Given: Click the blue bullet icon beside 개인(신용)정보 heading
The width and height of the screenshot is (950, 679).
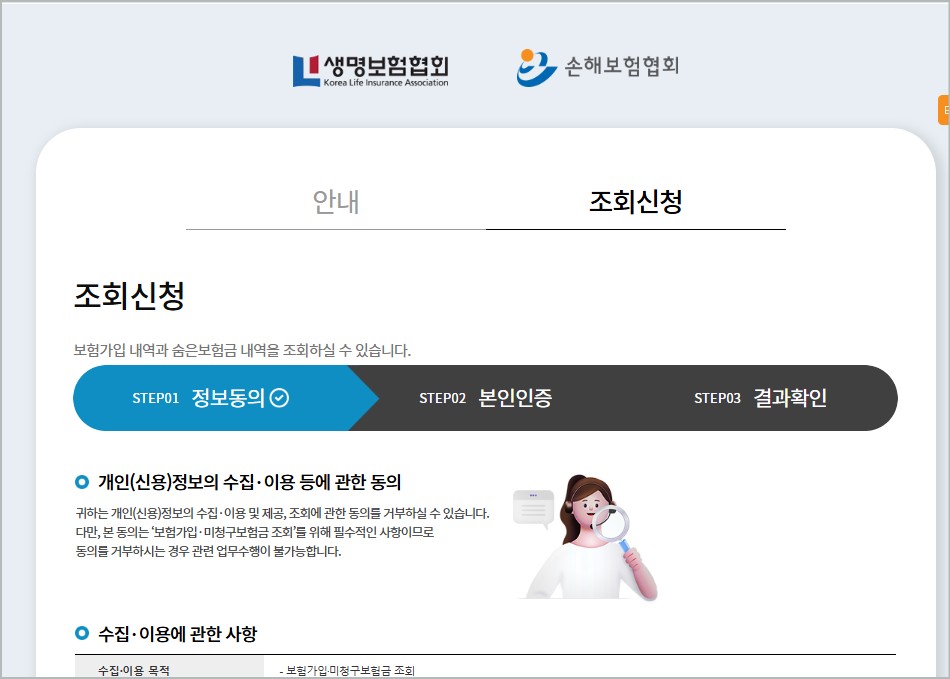Looking at the screenshot, I should point(84,481).
